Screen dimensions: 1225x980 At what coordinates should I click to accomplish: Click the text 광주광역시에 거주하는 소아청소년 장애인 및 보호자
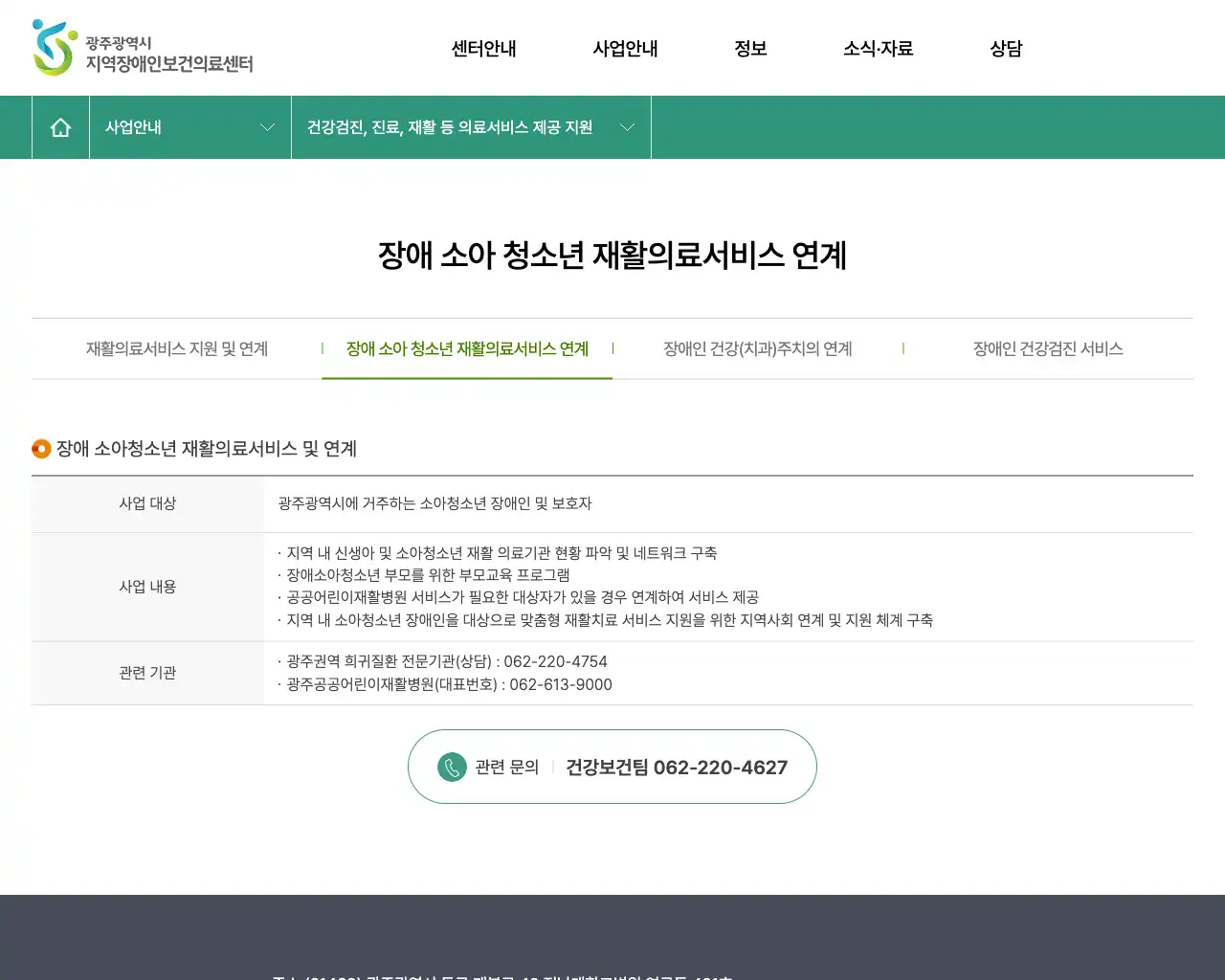[434, 503]
